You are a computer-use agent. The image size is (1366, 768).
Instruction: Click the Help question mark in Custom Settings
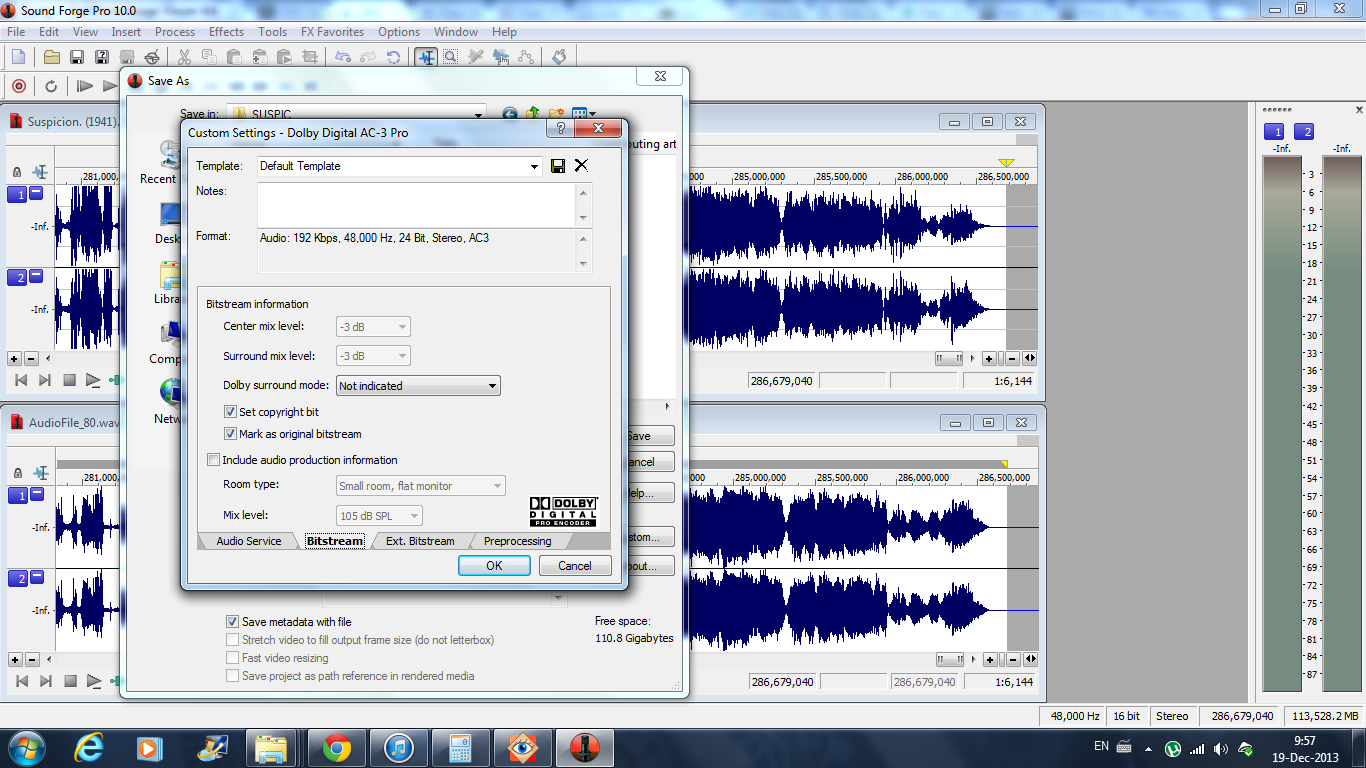pyautogui.click(x=560, y=129)
